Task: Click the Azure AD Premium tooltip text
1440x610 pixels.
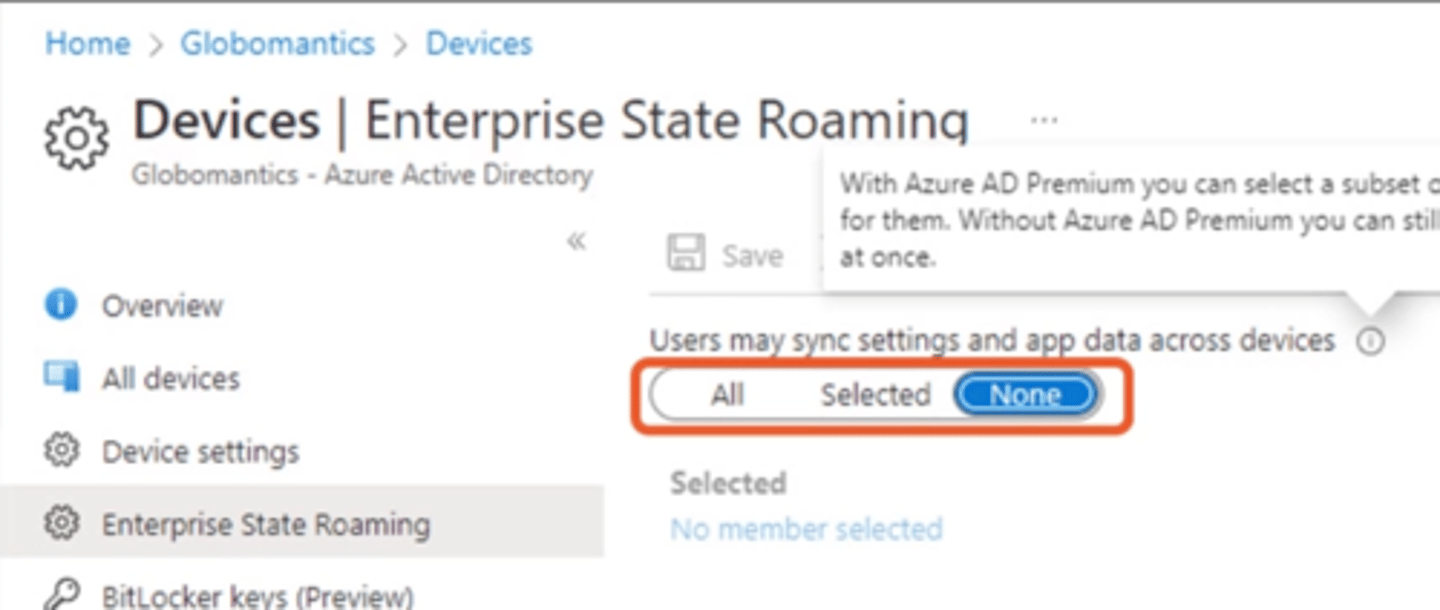Action: (x=1139, y=221)
